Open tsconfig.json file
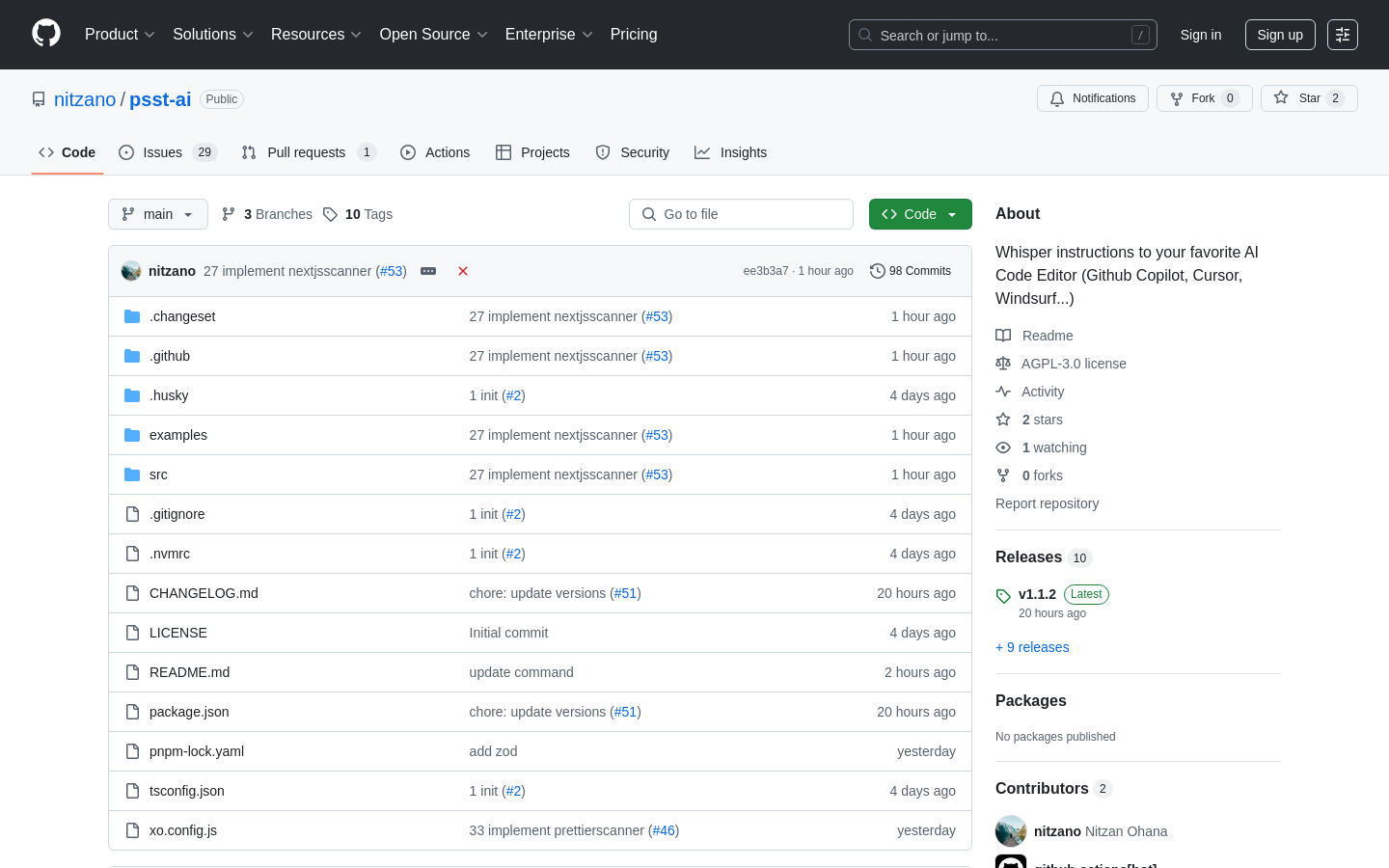 tap(187, 791)
